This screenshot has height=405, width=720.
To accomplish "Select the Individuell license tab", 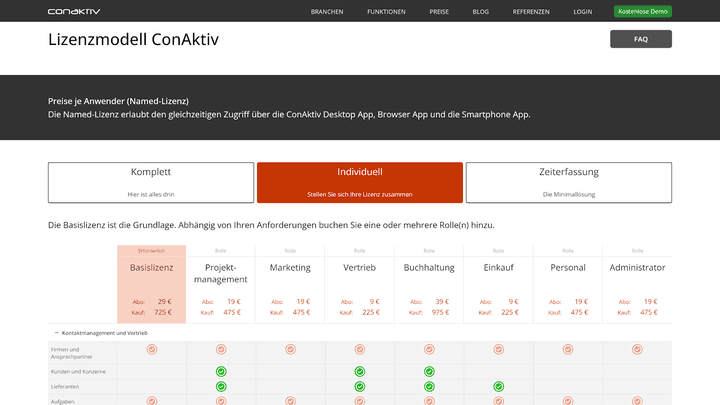I will pyautogui.click(x=360, y=182).
